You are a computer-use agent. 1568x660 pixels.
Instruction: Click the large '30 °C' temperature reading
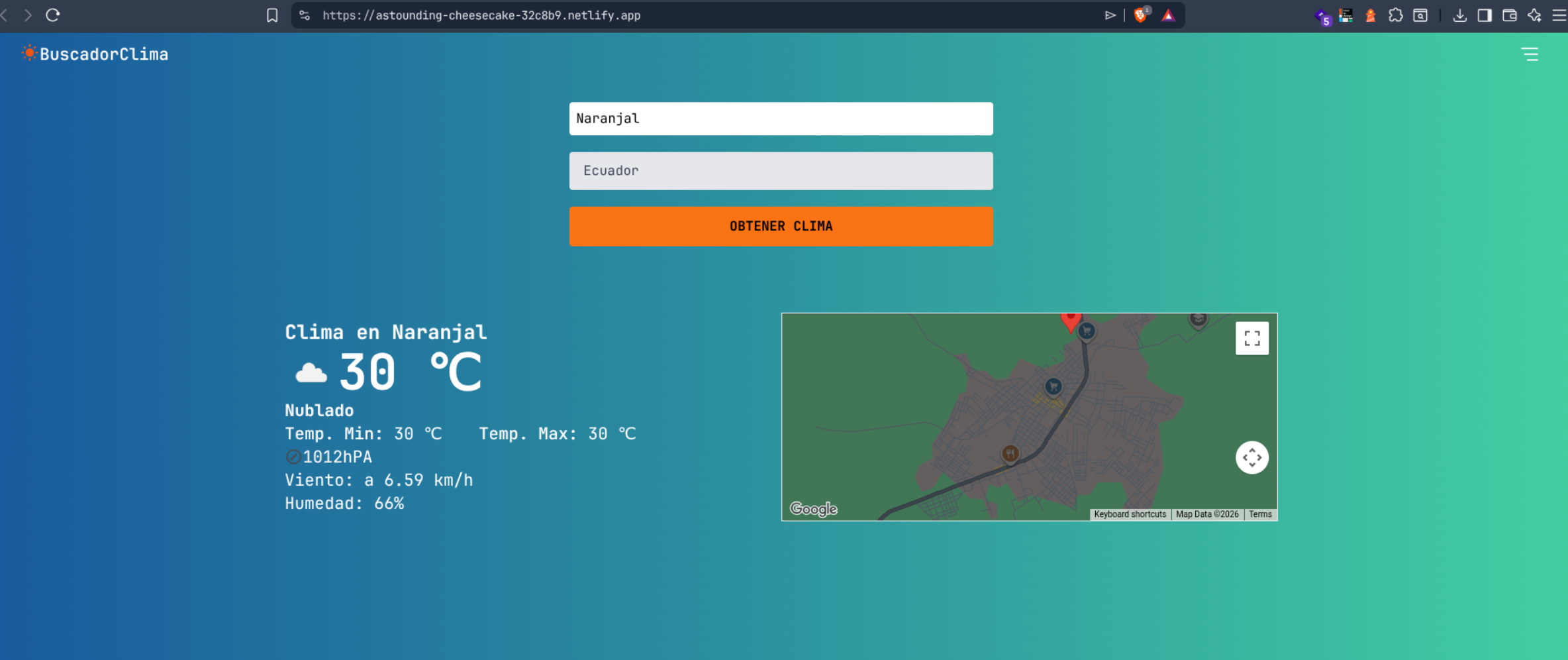point(410,371)
